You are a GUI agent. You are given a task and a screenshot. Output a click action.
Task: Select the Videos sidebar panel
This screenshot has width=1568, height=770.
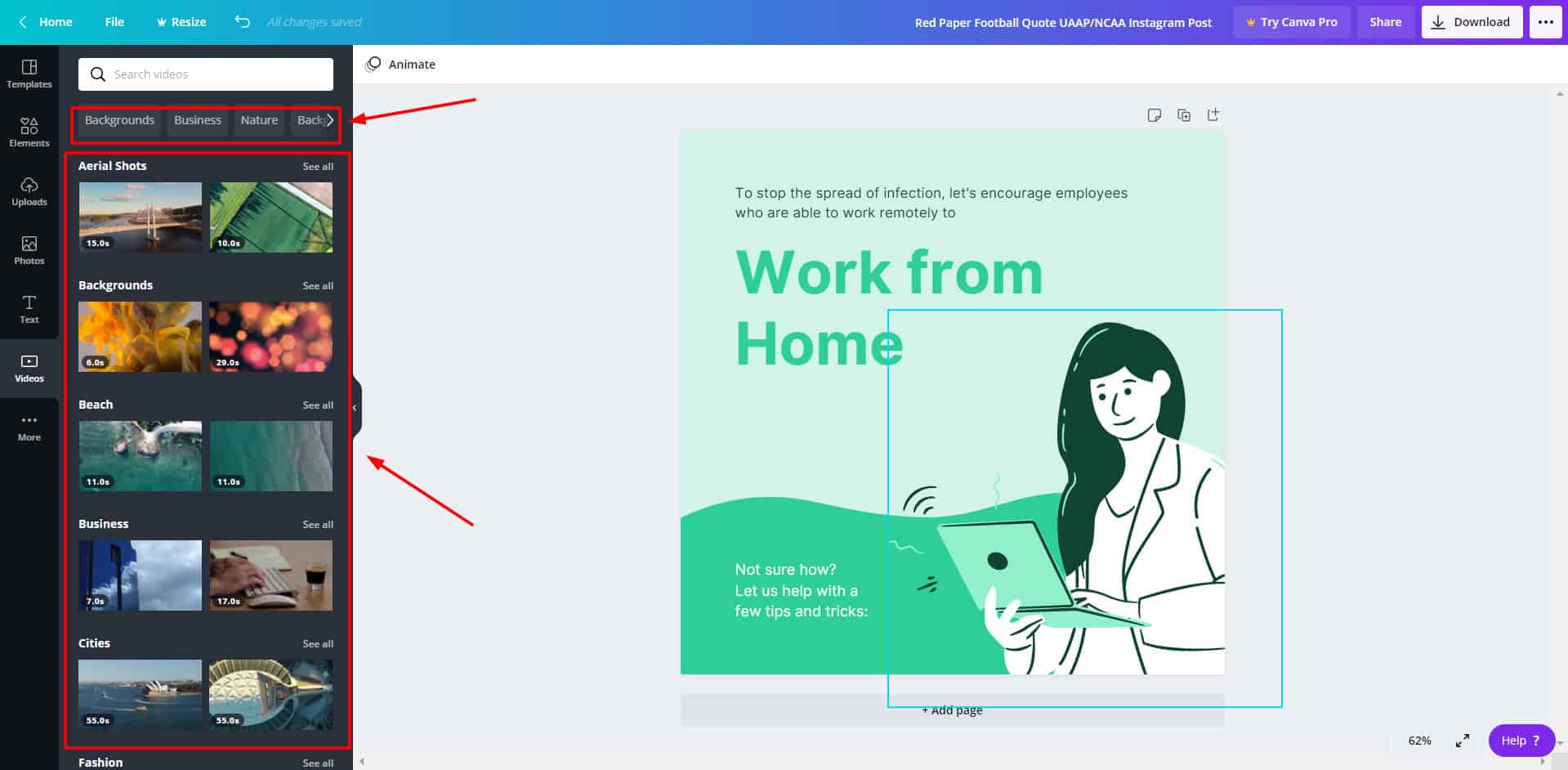pos(29,368)
